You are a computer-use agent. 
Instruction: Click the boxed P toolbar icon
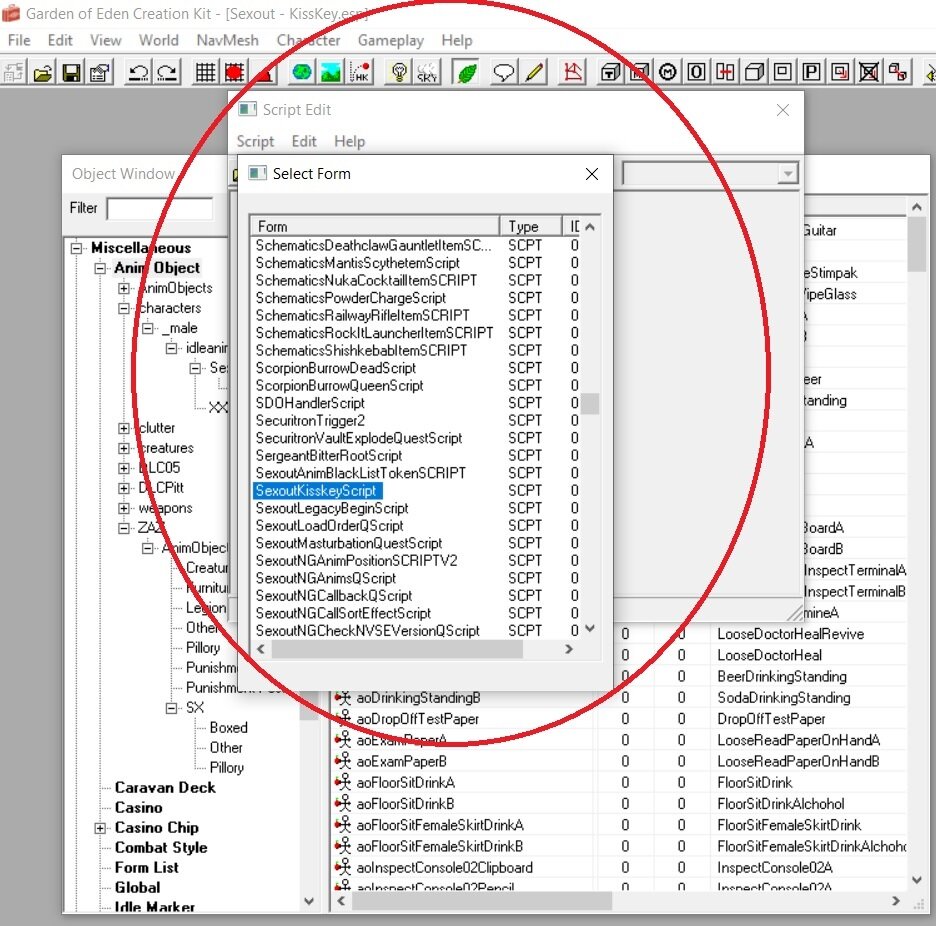coord(811,73)
